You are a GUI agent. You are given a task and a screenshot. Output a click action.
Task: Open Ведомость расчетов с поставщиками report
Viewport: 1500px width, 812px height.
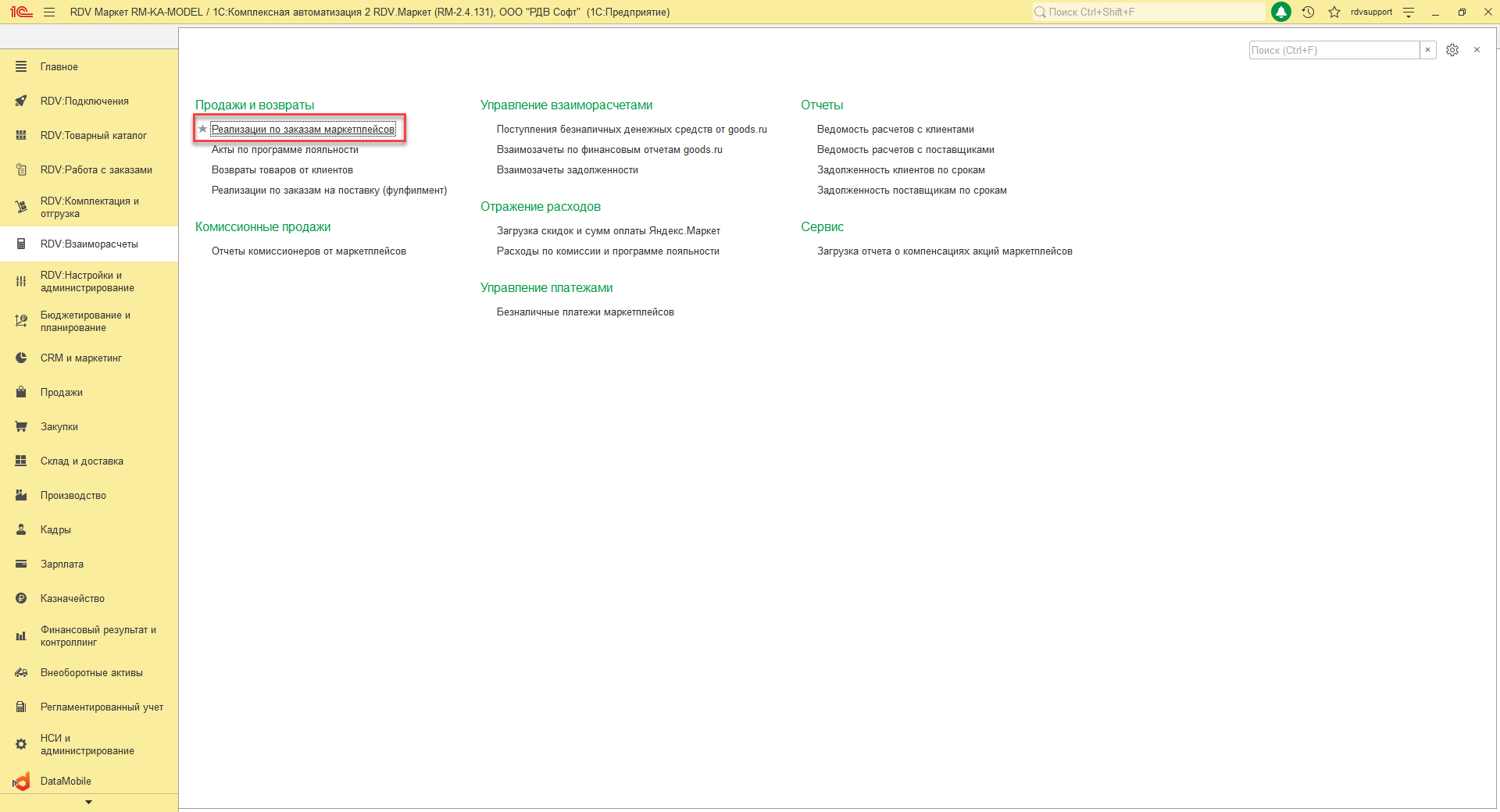pos(905,150)
